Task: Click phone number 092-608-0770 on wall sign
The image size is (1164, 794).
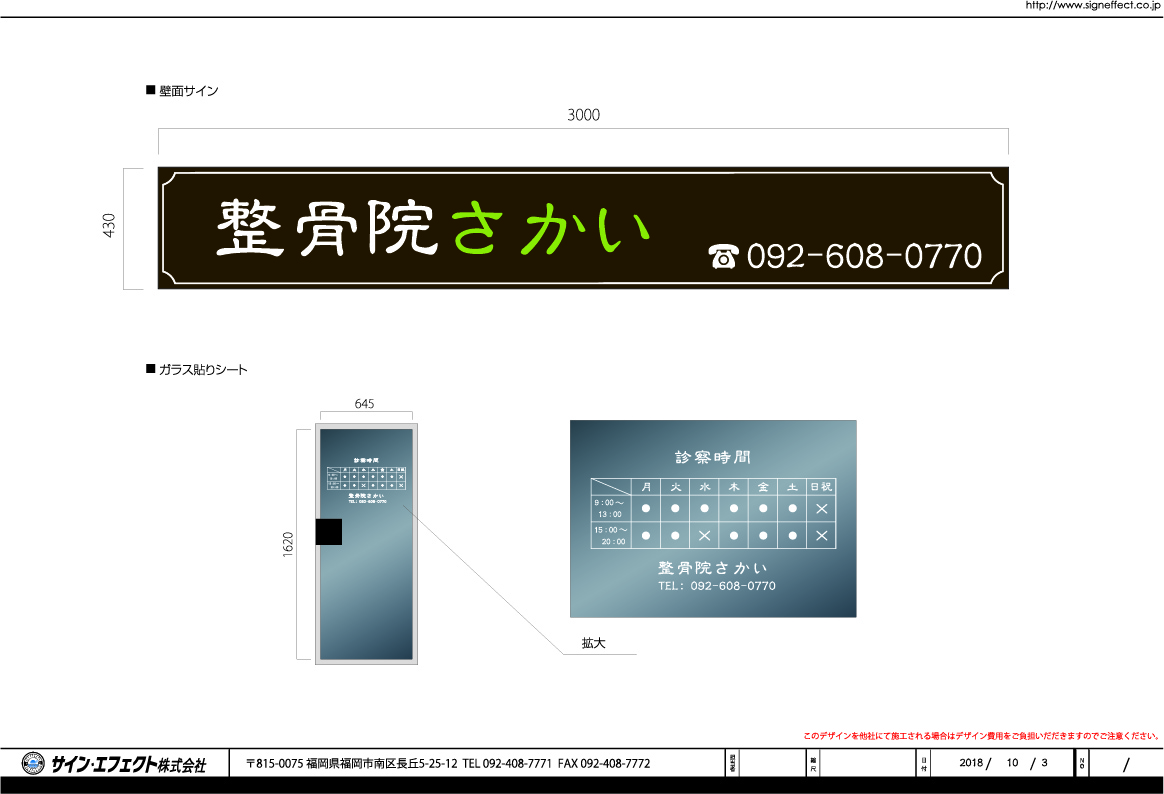Action: (x=865, y=257)
